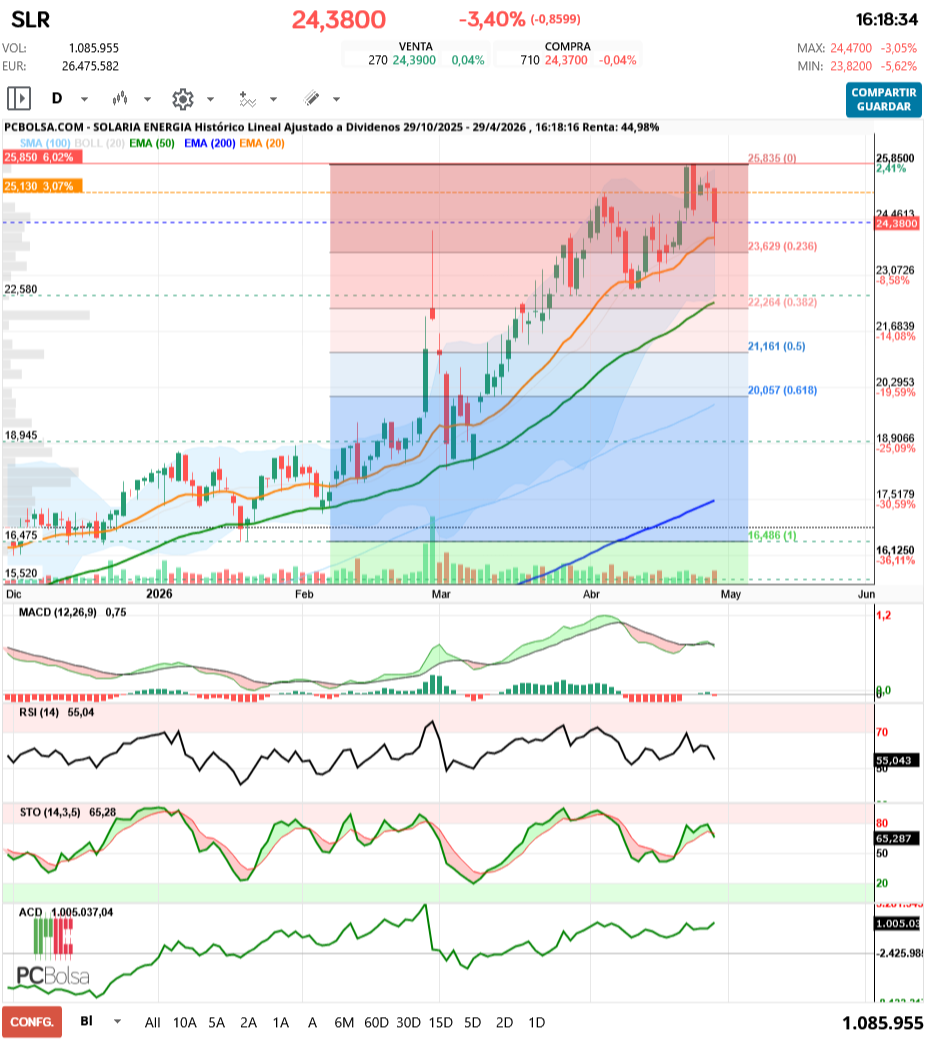
Task: Open the chart settings gear icon
Action: 183,99
